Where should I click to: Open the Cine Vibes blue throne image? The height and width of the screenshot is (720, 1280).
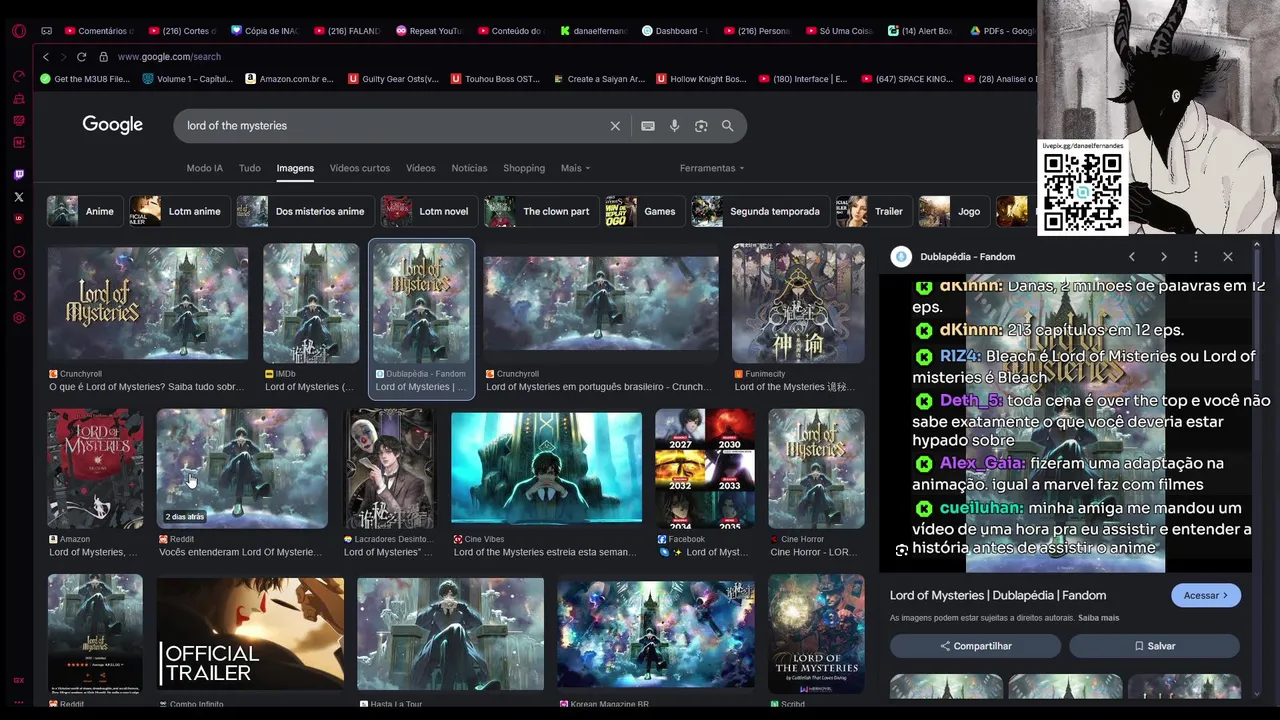(546, 468)
